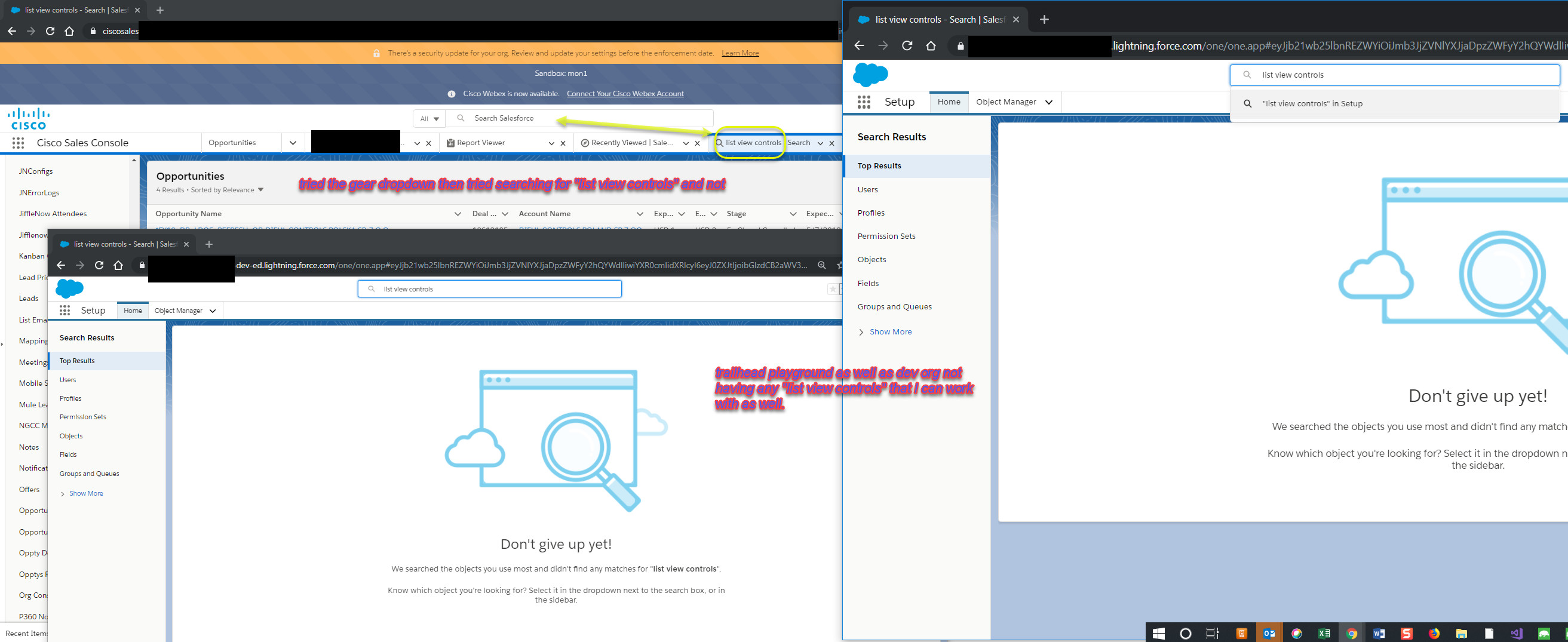Switch to Google Chrome on the taskbar
1568x642 pixels.
(1351, 634)
